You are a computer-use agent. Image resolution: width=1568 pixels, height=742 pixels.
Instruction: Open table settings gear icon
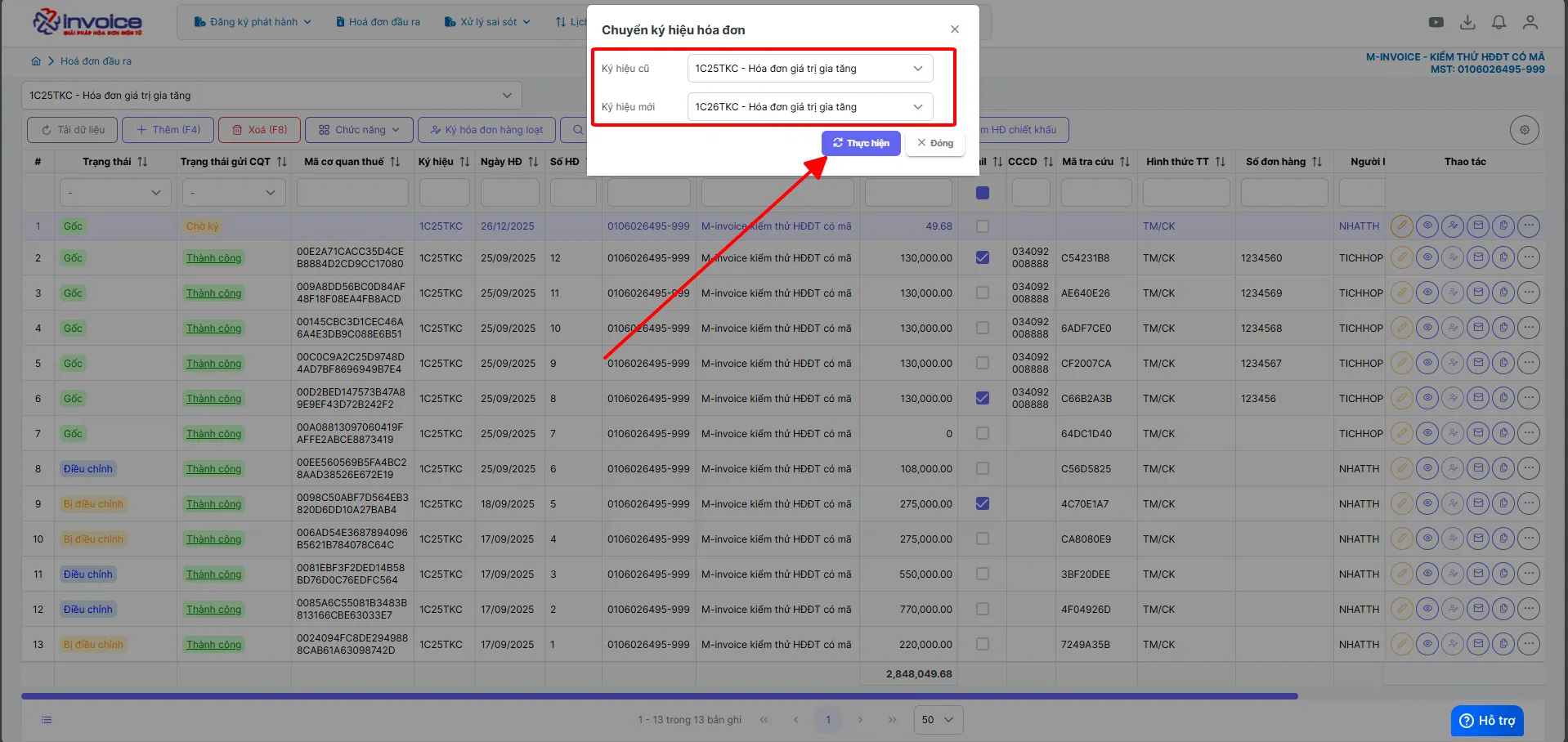point(1524,130)
